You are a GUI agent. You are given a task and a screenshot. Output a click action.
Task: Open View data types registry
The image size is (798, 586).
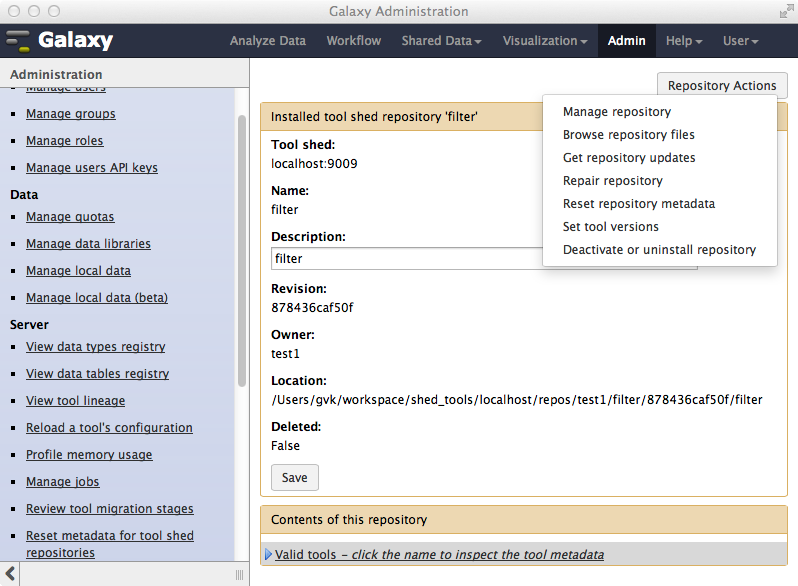point(96,347)
